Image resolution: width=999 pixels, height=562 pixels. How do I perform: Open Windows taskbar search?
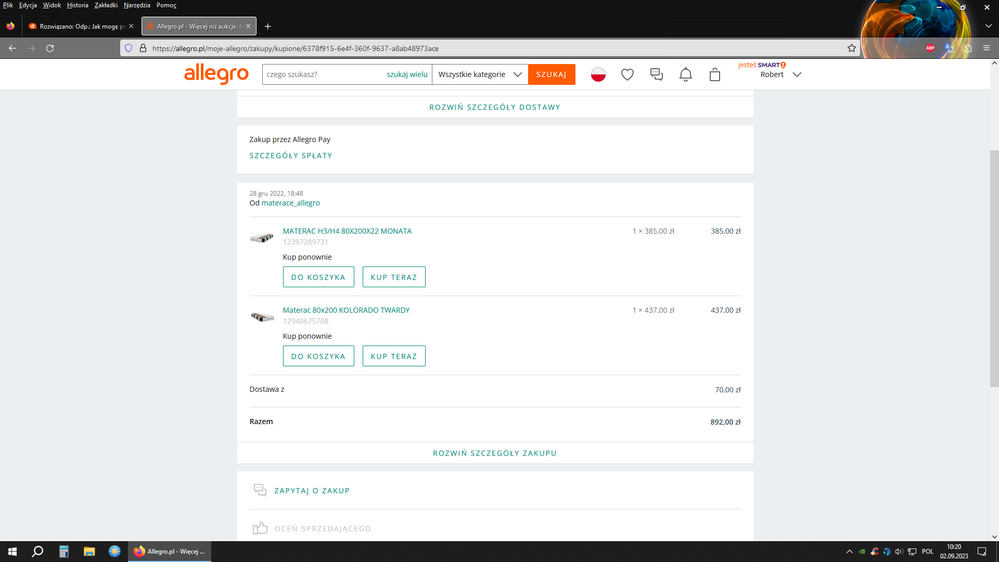[x=38, y=551]
